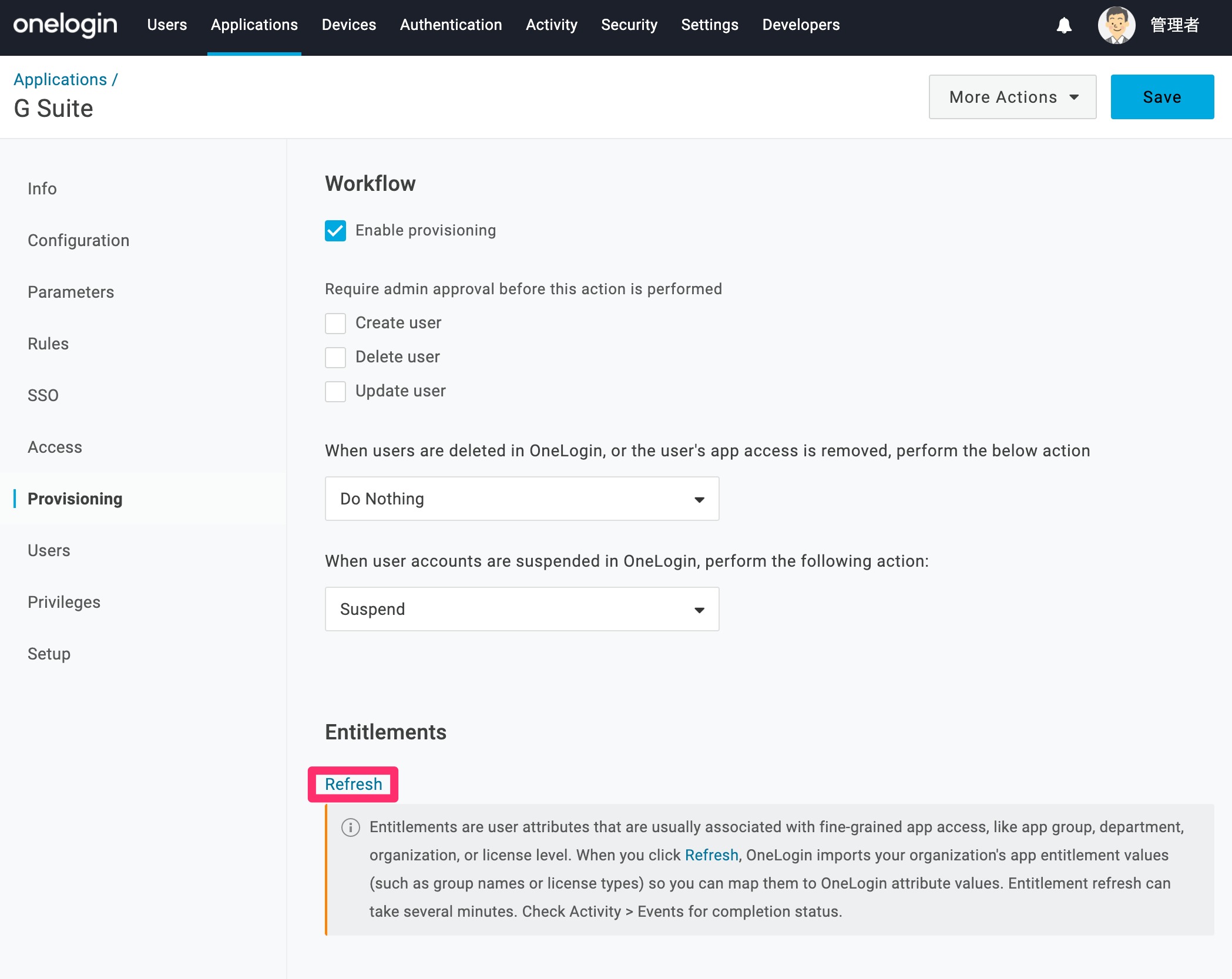
Task: Click the Entitlements section heading
Action: point(385,732)
